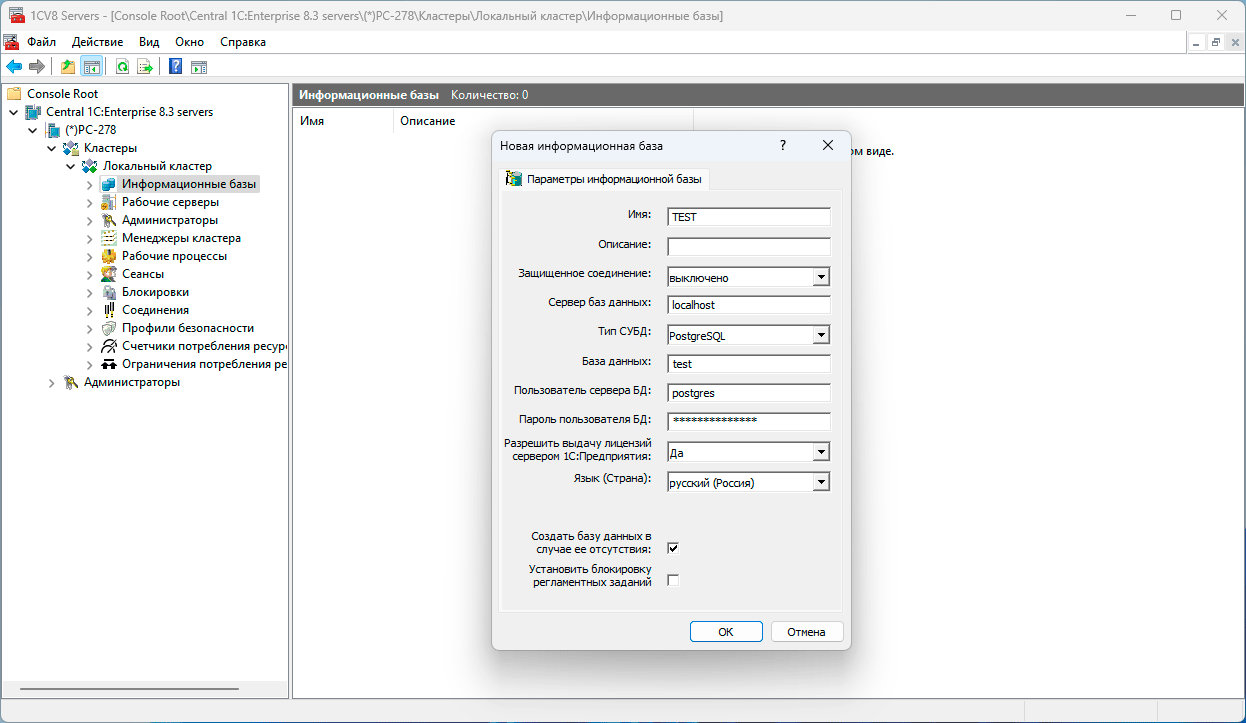
Task: Click the blue Back arrow in toolbar
Action: tap(14, 67)
